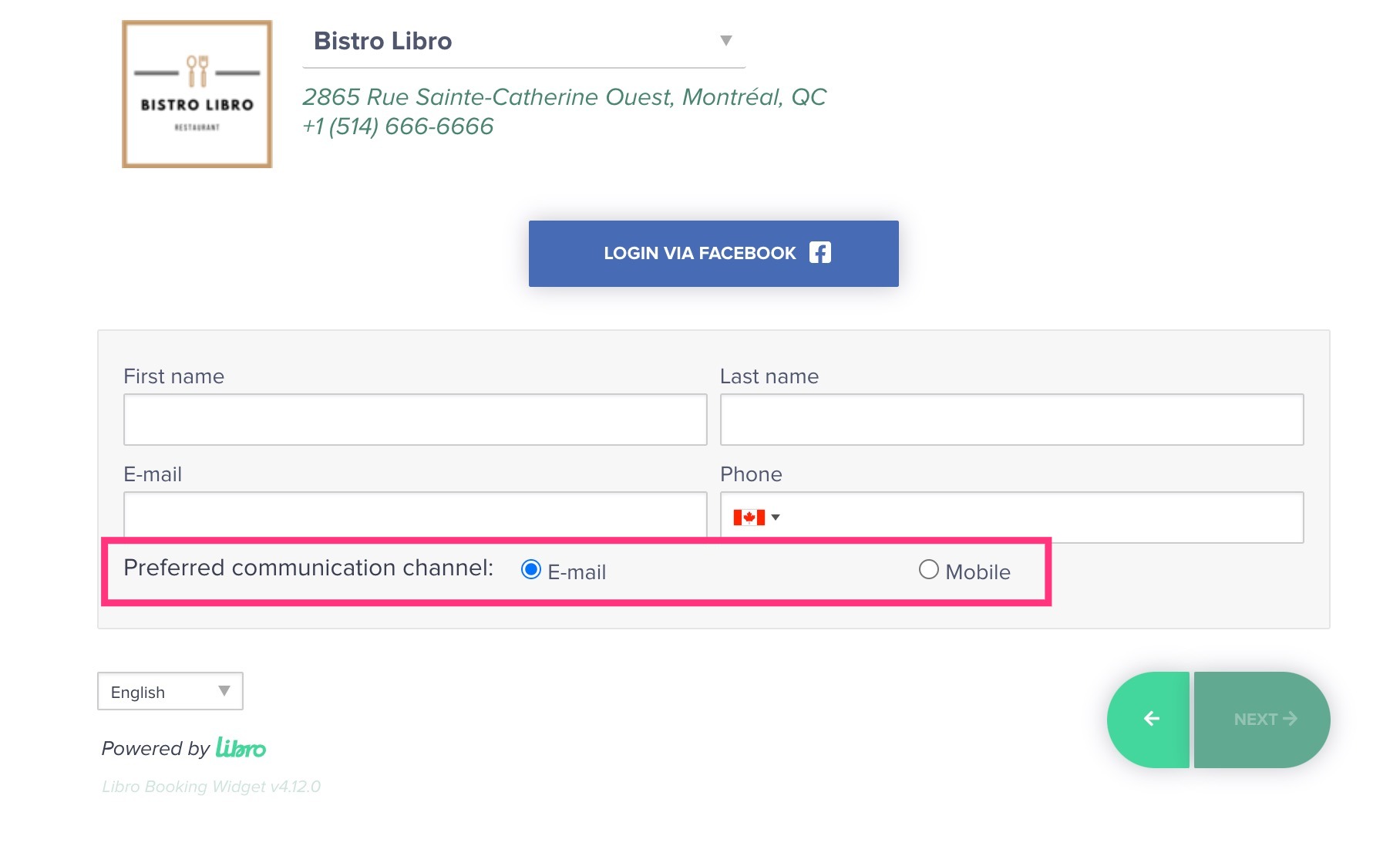Open the Bistro Libro restaurant selector dropdown

(x=724, y=42)
